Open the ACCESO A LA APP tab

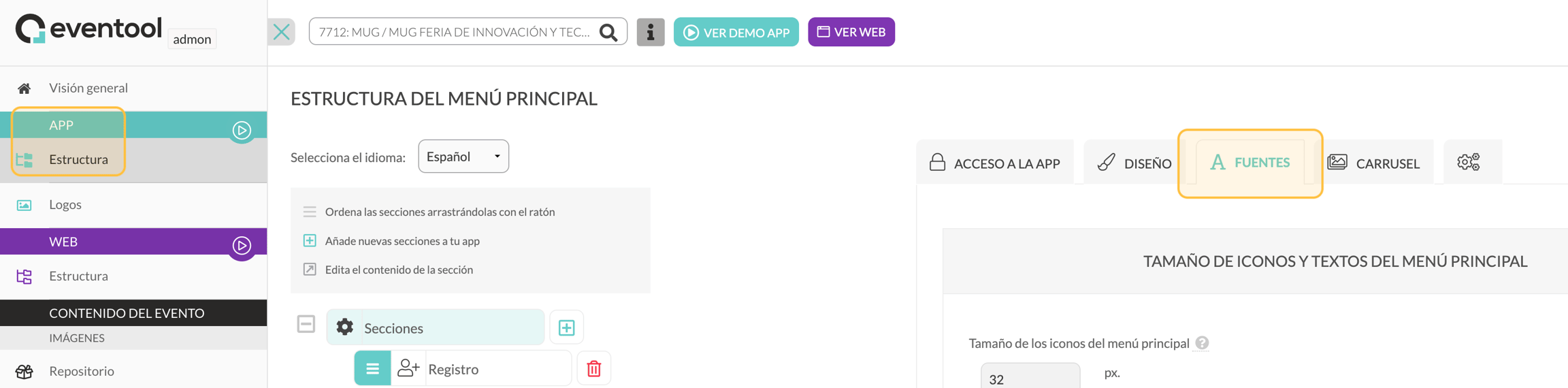pos(995,163)
